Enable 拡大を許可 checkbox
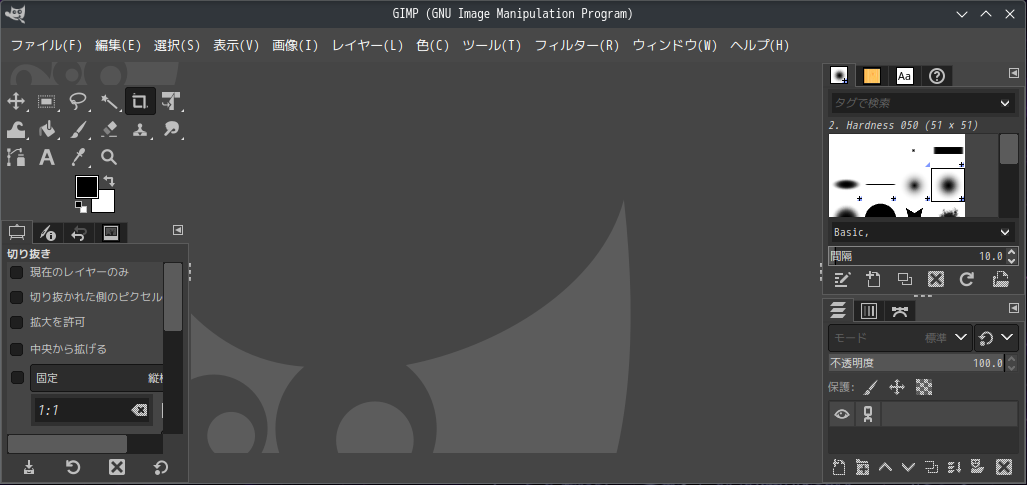Image resolution: width=1027 pixels, height=485 pixels. coord(16,322)
